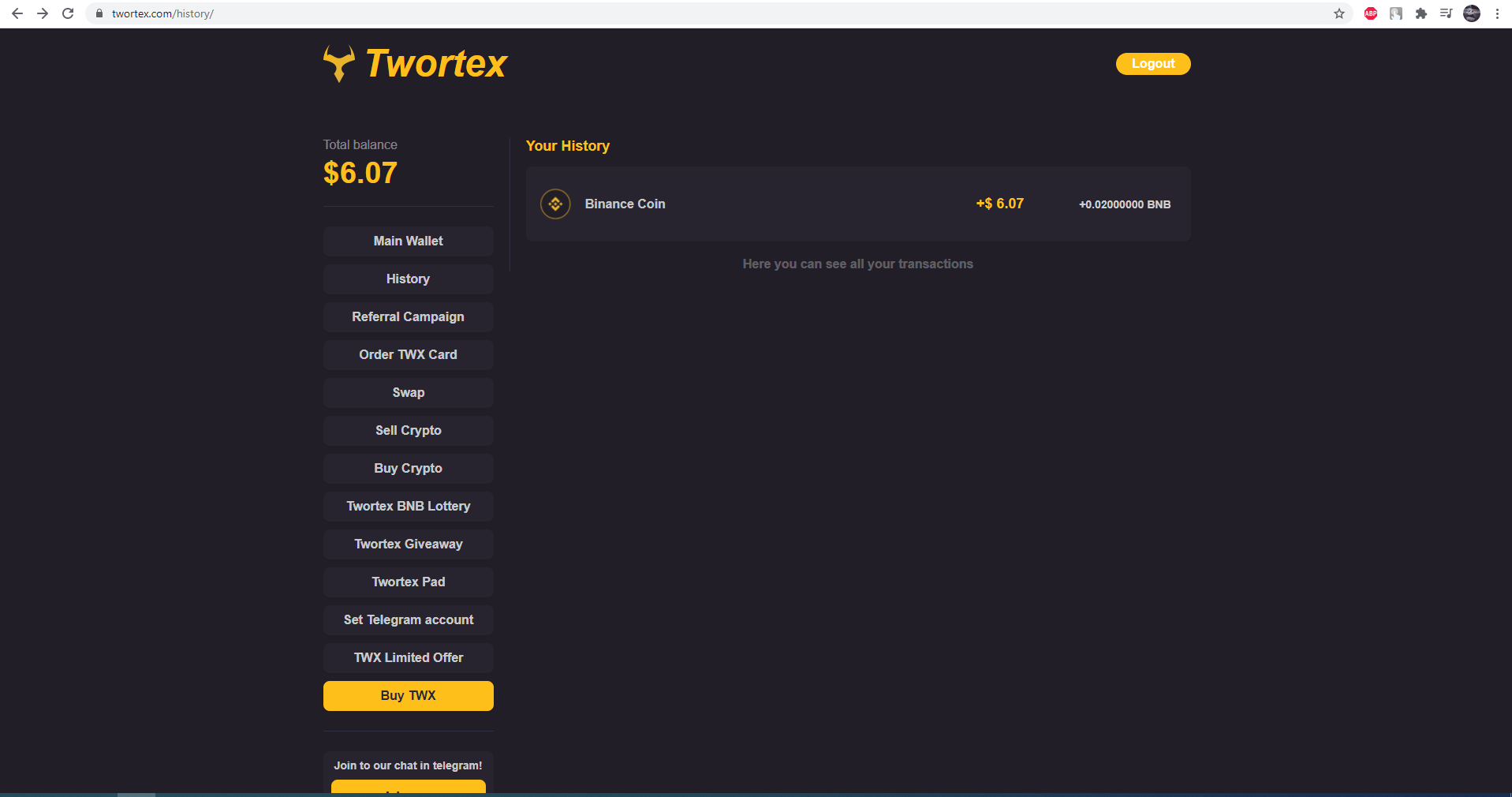This screenshot has width=1512, height=797.
Task: Click the $6.07 total balance value
Action: [x=360, y=173]
